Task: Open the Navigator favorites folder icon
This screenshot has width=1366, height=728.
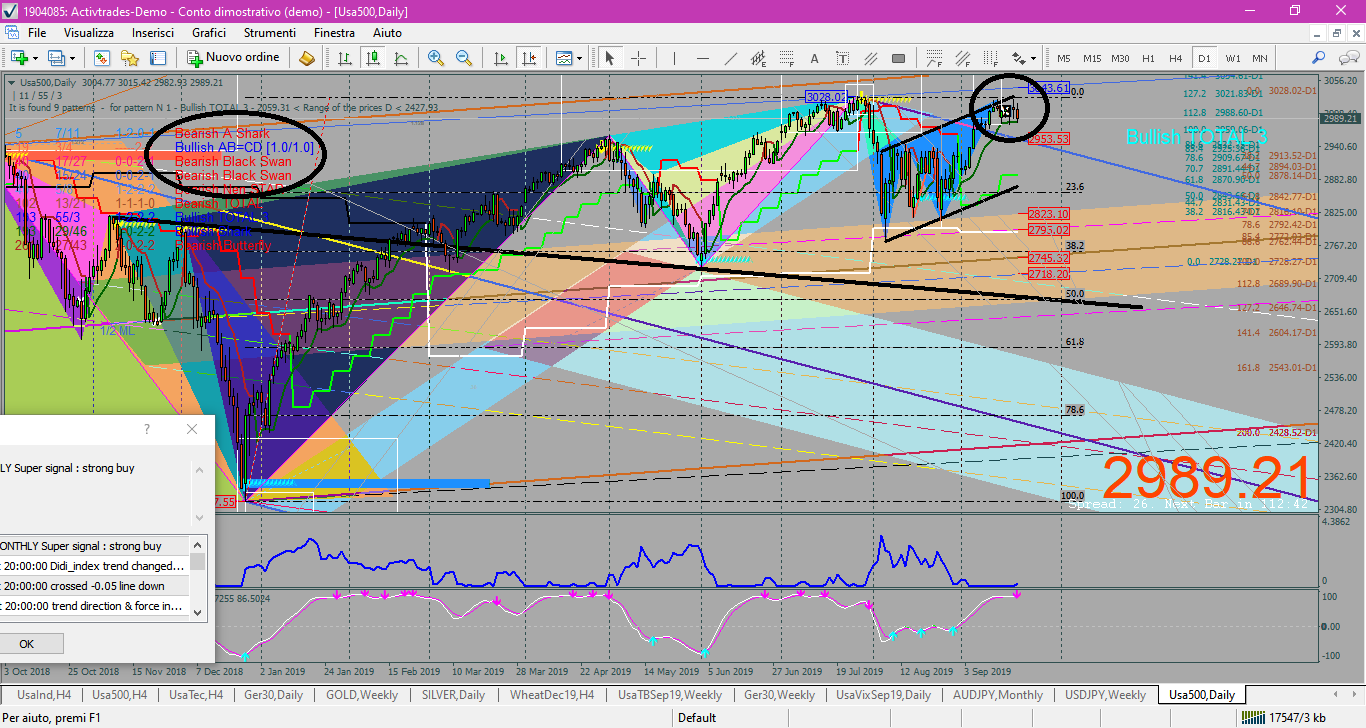Action: click(x=129, y=58)
